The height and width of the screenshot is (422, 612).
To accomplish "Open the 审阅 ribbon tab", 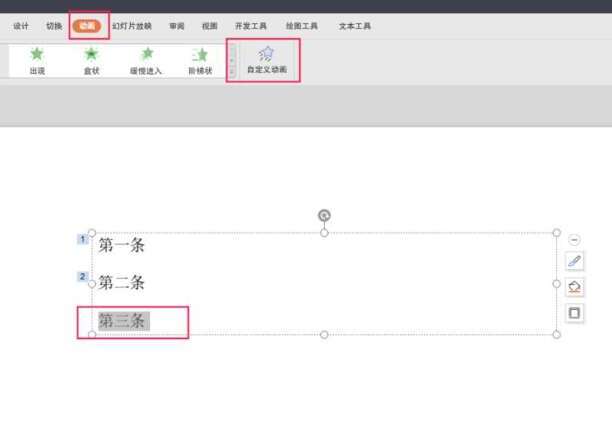I will click(177, 26).
